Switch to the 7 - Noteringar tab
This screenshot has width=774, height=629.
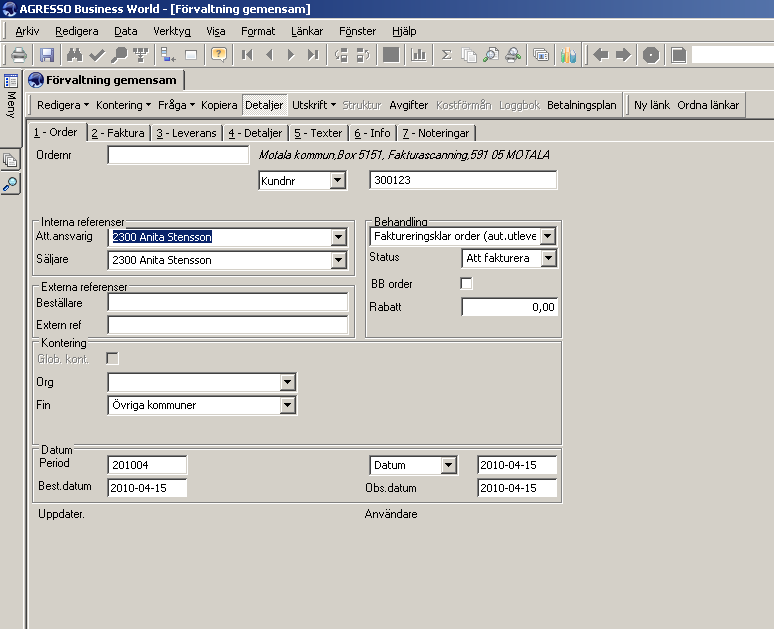435,133
